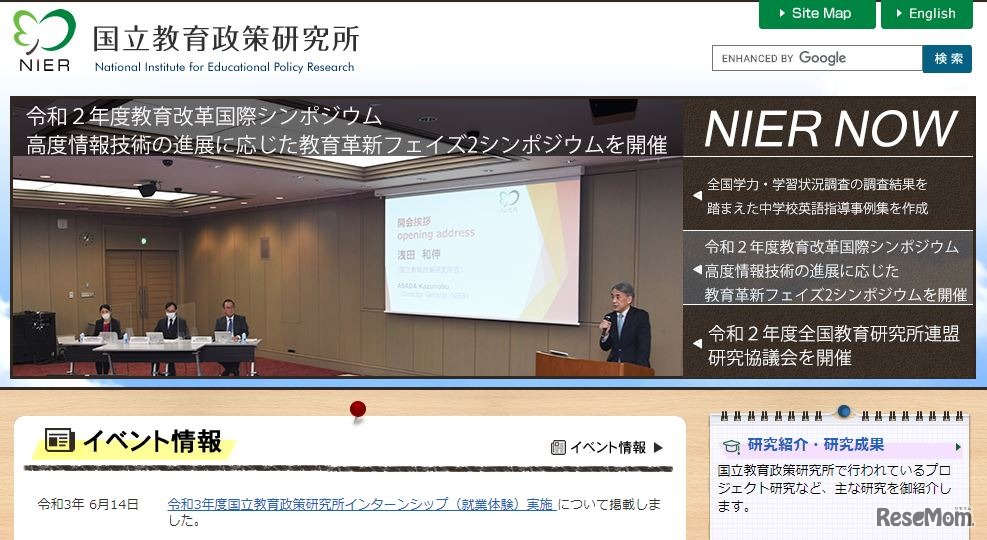The height and width of the screenshot is (540, 987).
Task: Select 教育革新フェイズ2シンポジウム NIER NOW item
Action: (828, 269)
